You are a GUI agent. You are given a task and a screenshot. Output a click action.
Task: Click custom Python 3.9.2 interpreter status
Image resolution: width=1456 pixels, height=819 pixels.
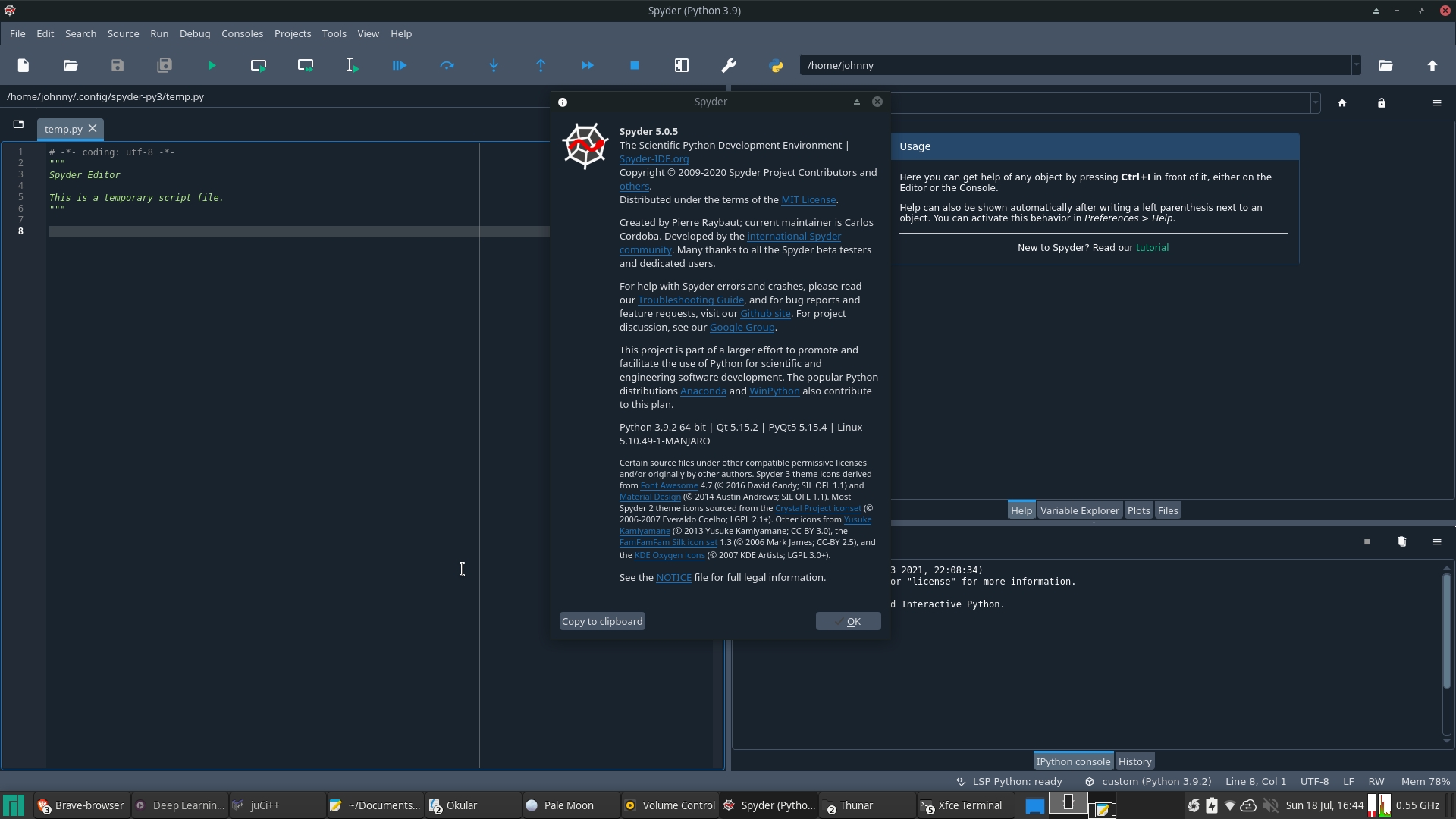(1148, 781)
